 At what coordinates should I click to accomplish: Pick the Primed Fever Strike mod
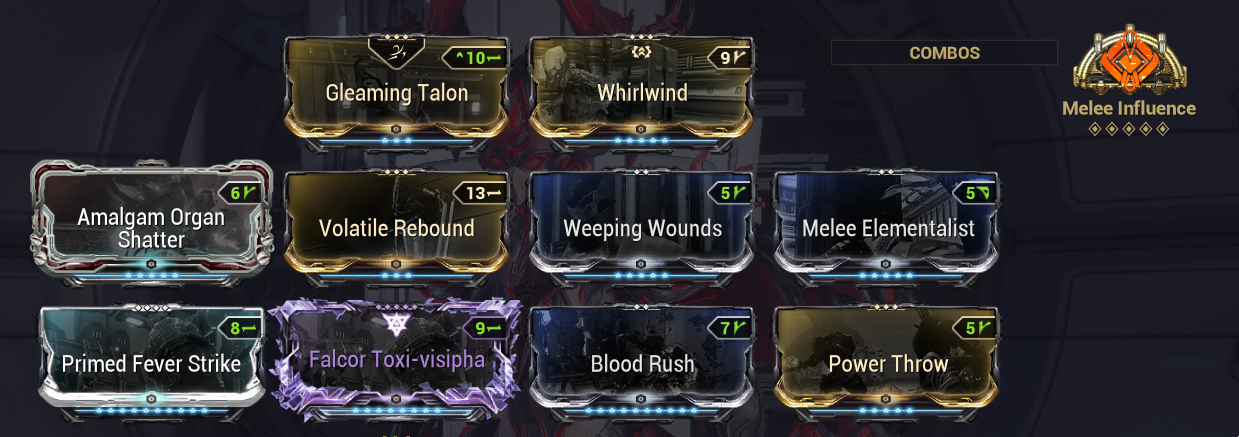point(151,362)
